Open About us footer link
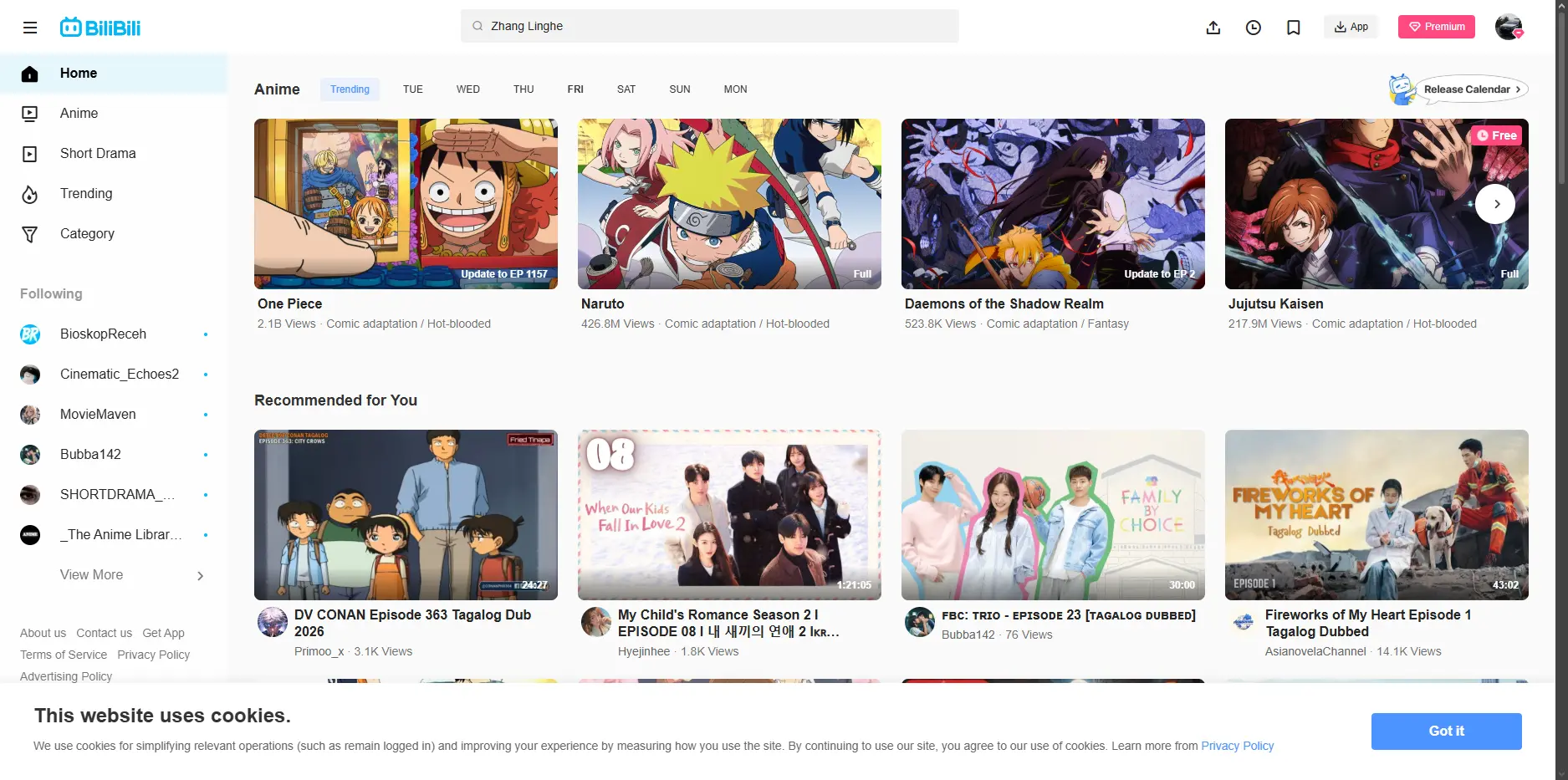 tap(43, 633)
